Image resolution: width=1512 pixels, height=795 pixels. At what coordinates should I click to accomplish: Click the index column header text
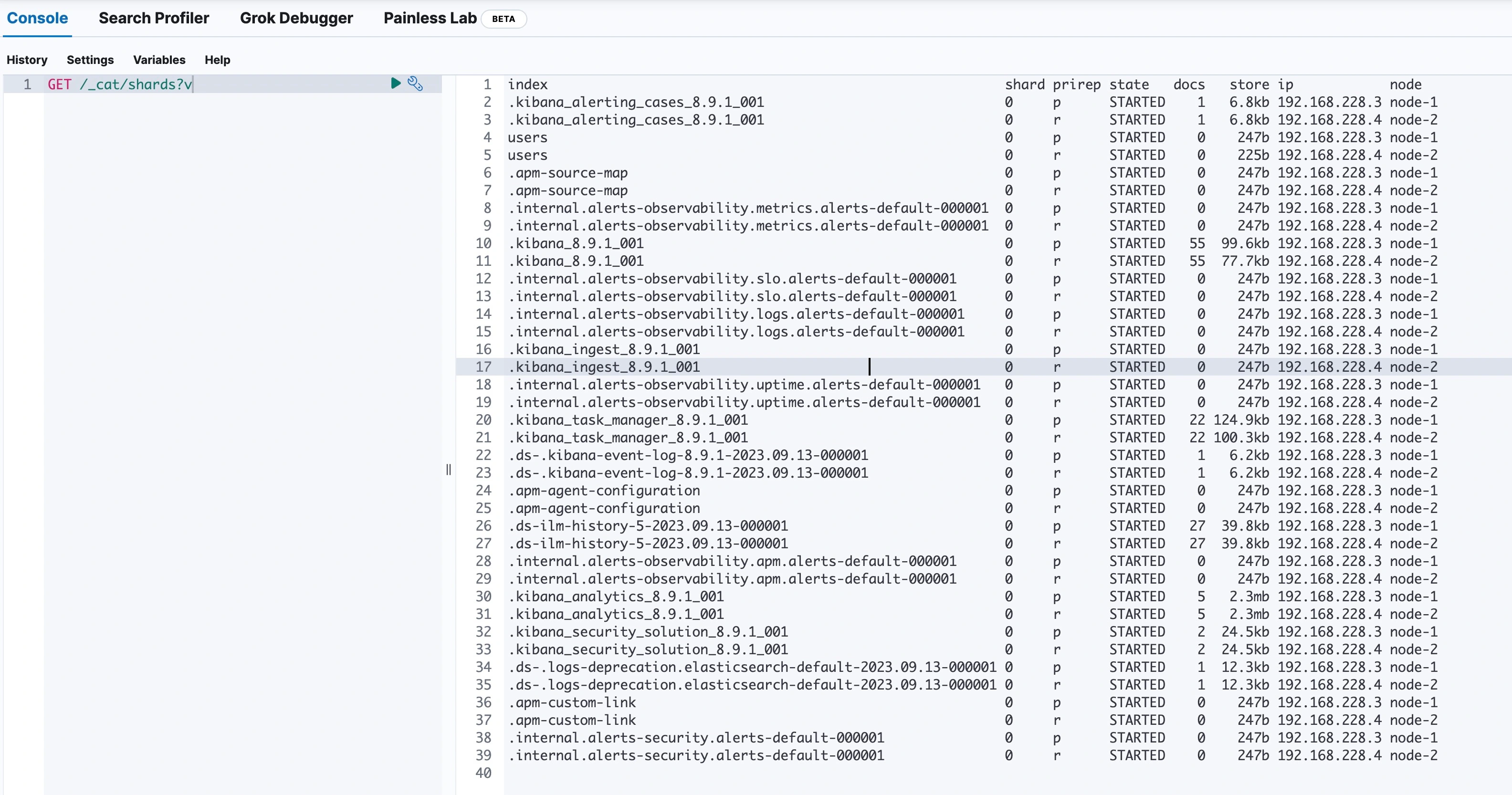[x=527, y=84]
